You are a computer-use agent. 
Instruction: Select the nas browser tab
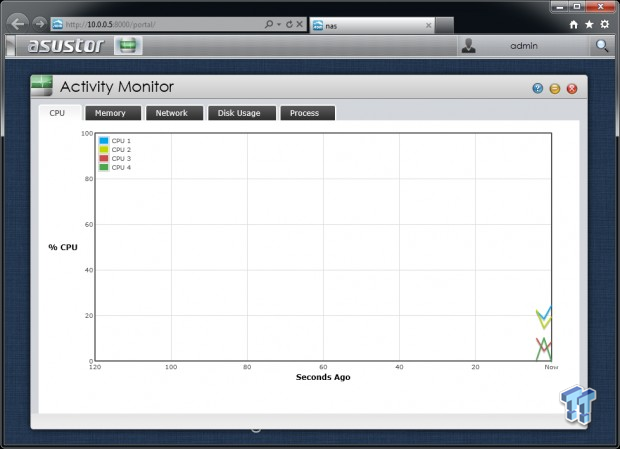point(372,26)
